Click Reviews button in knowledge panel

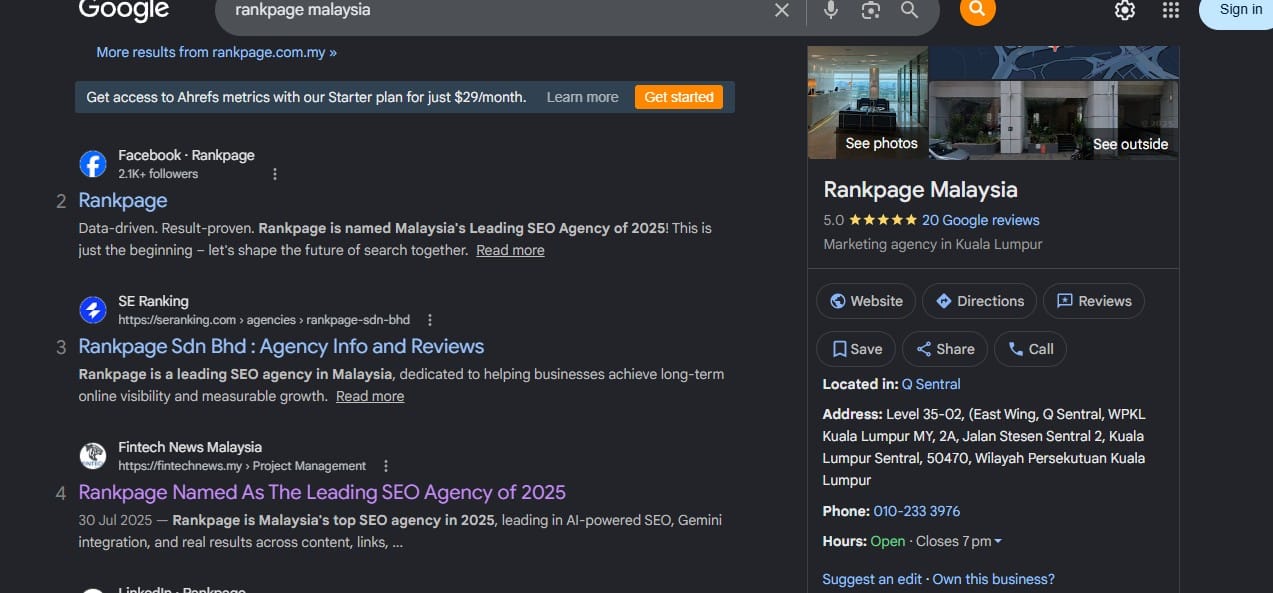tap(1094, 301)
